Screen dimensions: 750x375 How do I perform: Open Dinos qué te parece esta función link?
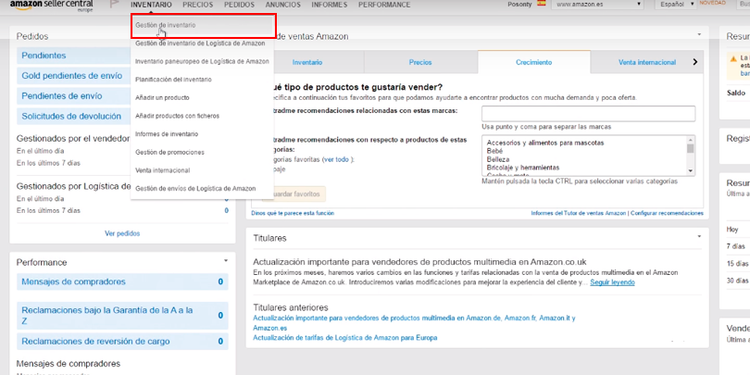coord(293,213)
